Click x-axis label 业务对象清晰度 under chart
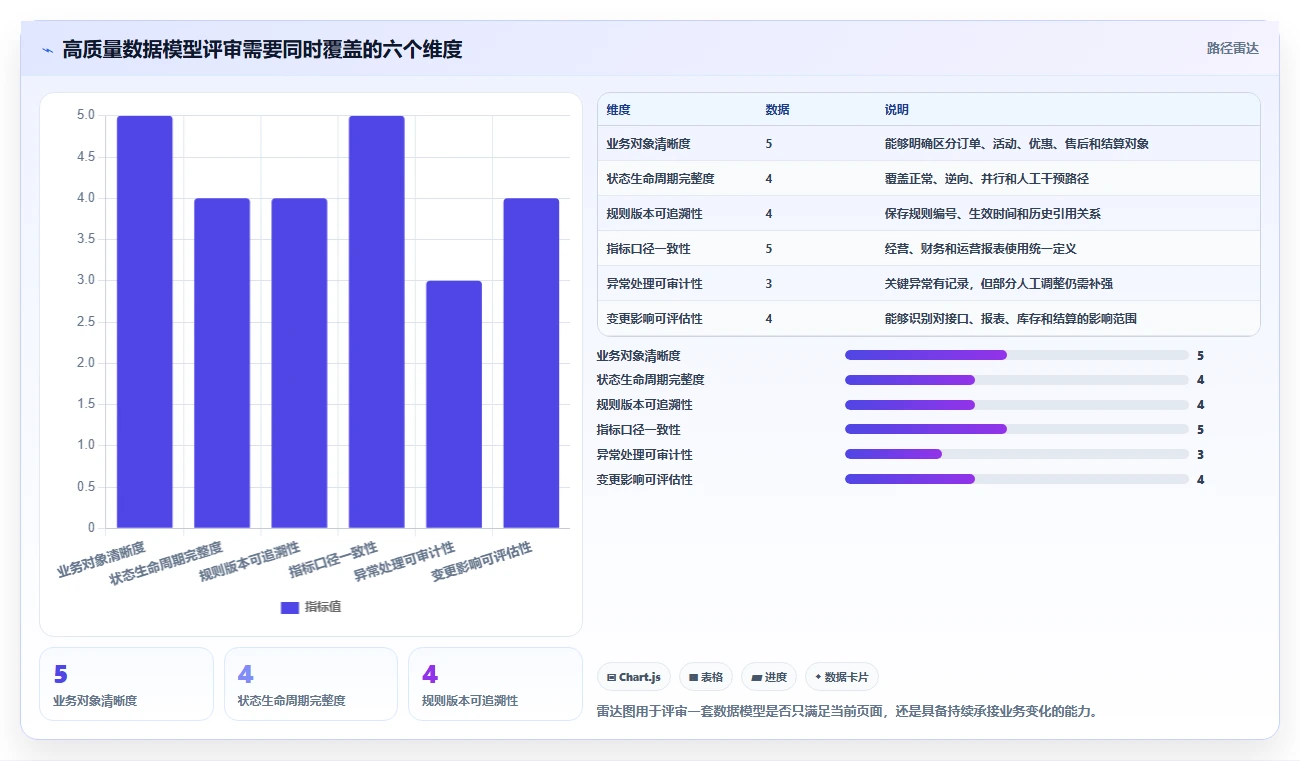Screen dimensions: 1300x761 click(x=102, y=560)
